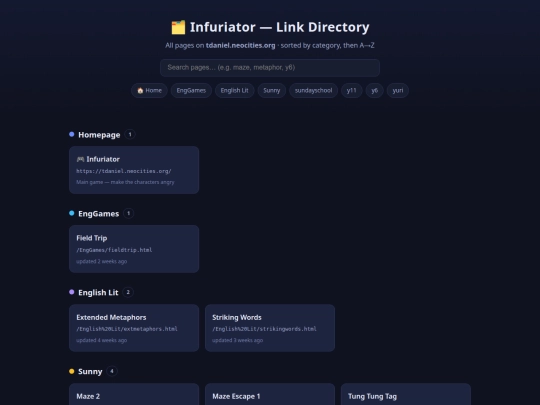Click the folder icon beside the Infuriator title

178,27
